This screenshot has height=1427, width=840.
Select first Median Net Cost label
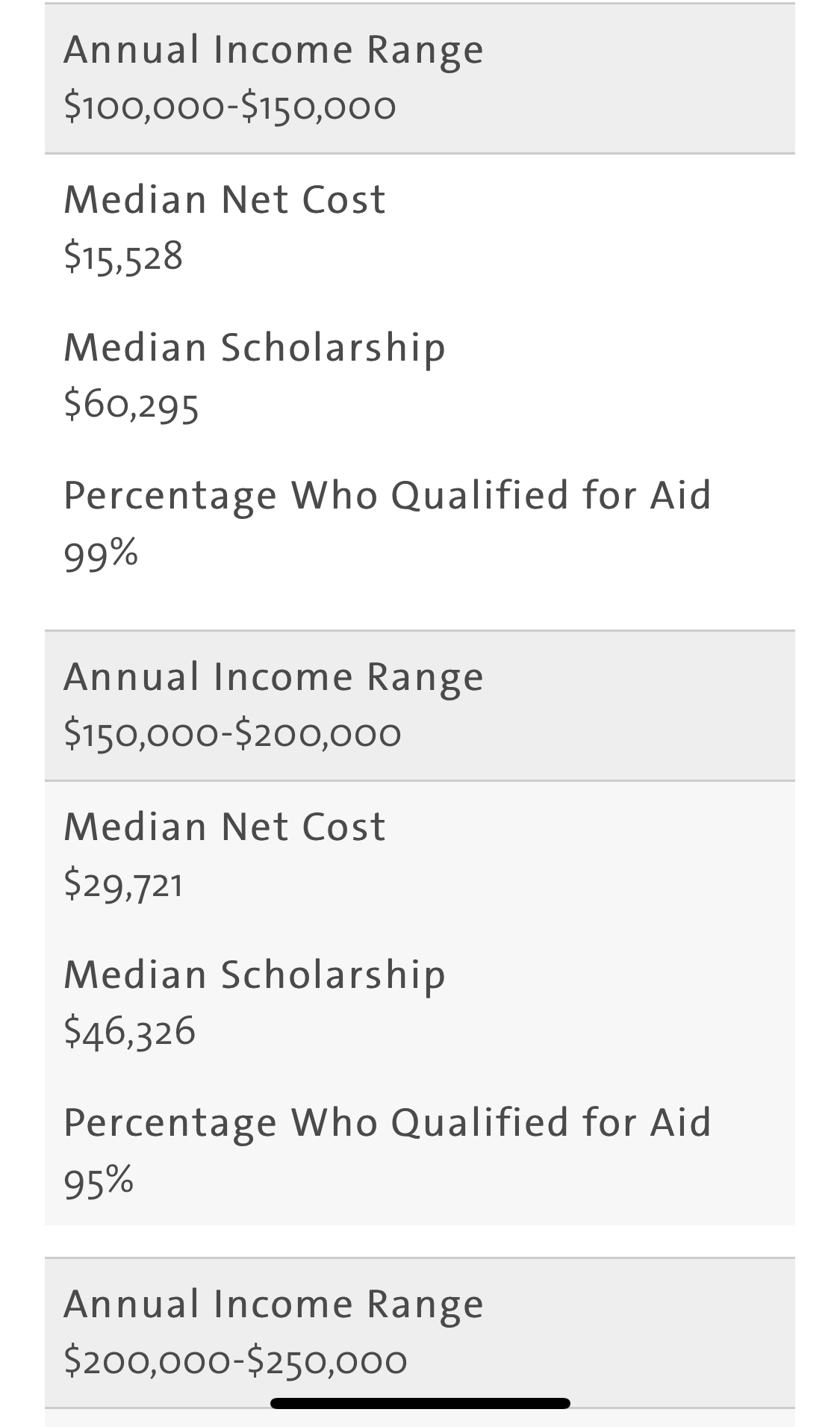point(225,199)
